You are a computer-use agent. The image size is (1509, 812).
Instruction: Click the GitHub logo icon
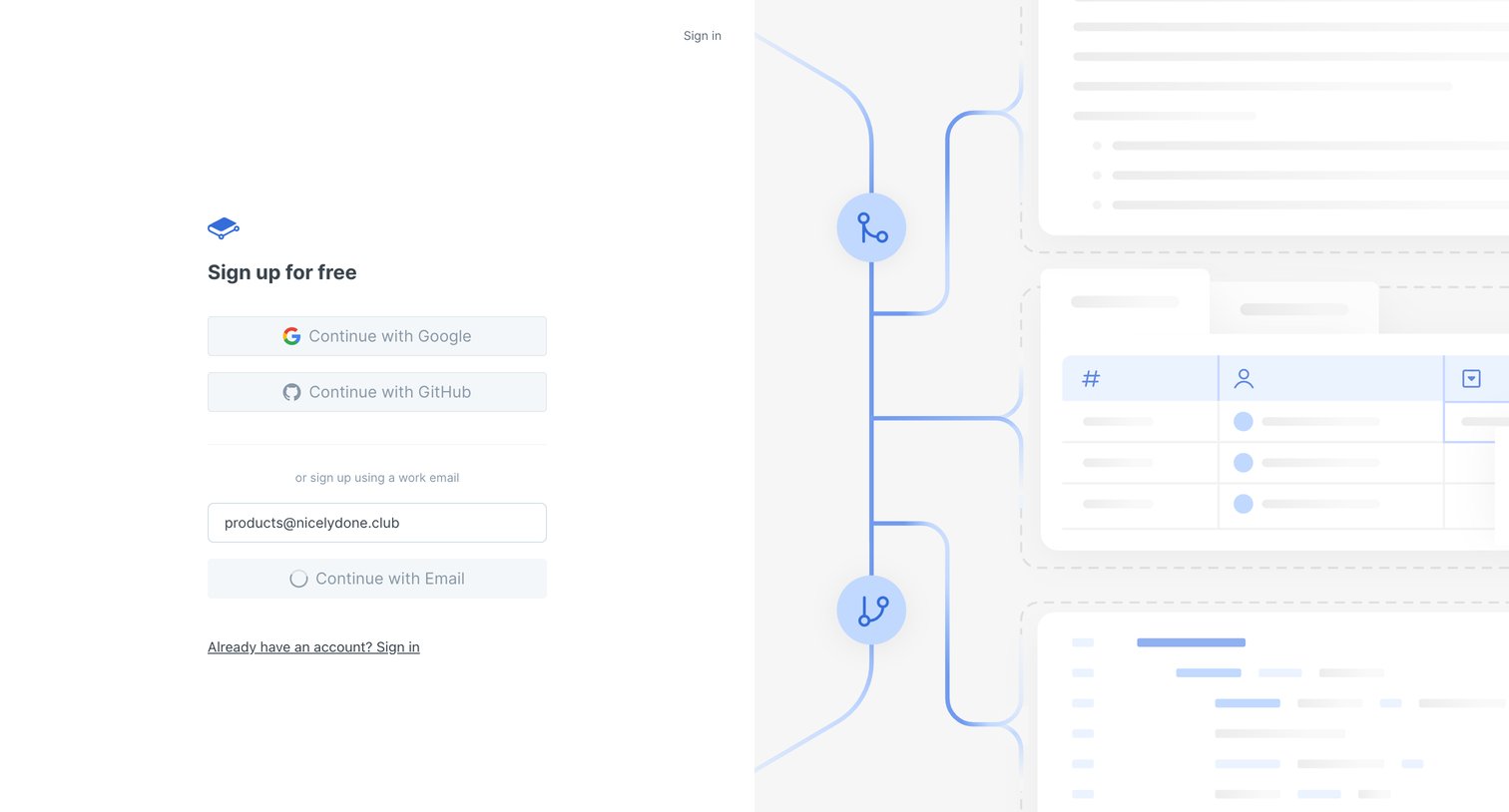pos(291,392)
